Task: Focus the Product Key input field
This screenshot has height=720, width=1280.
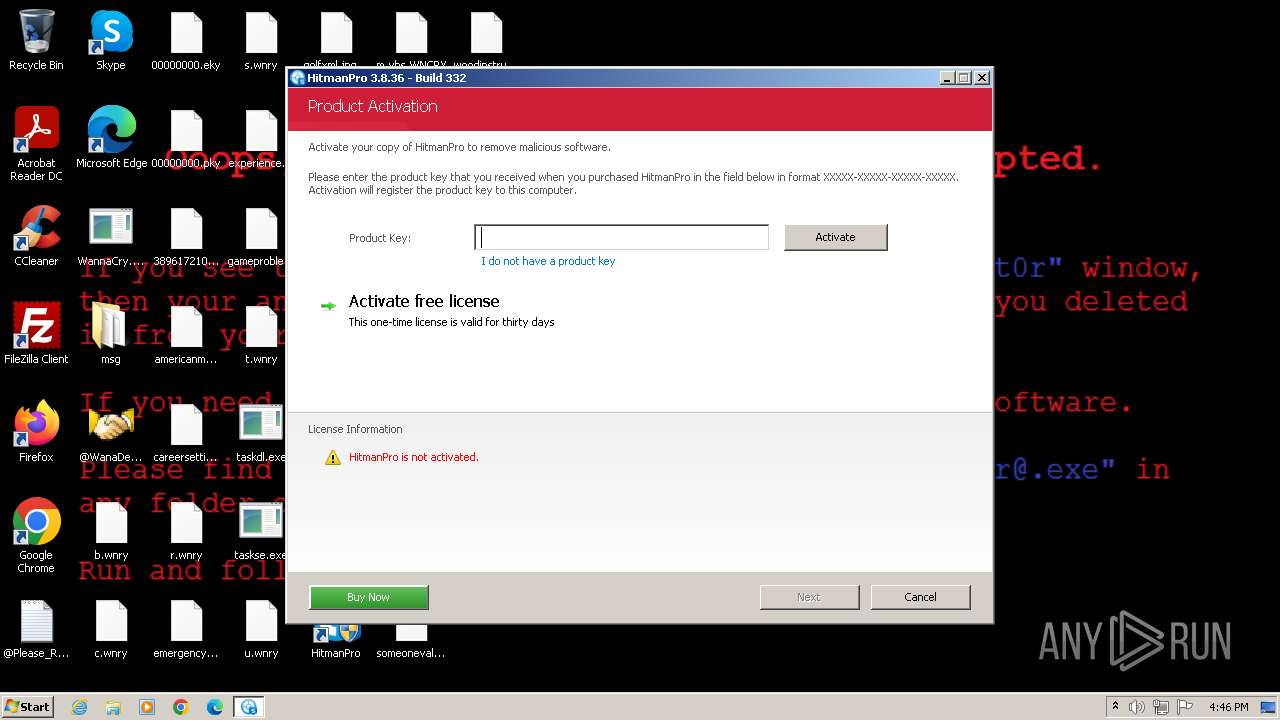Action: pyautogui.click(x=621, y=237)
